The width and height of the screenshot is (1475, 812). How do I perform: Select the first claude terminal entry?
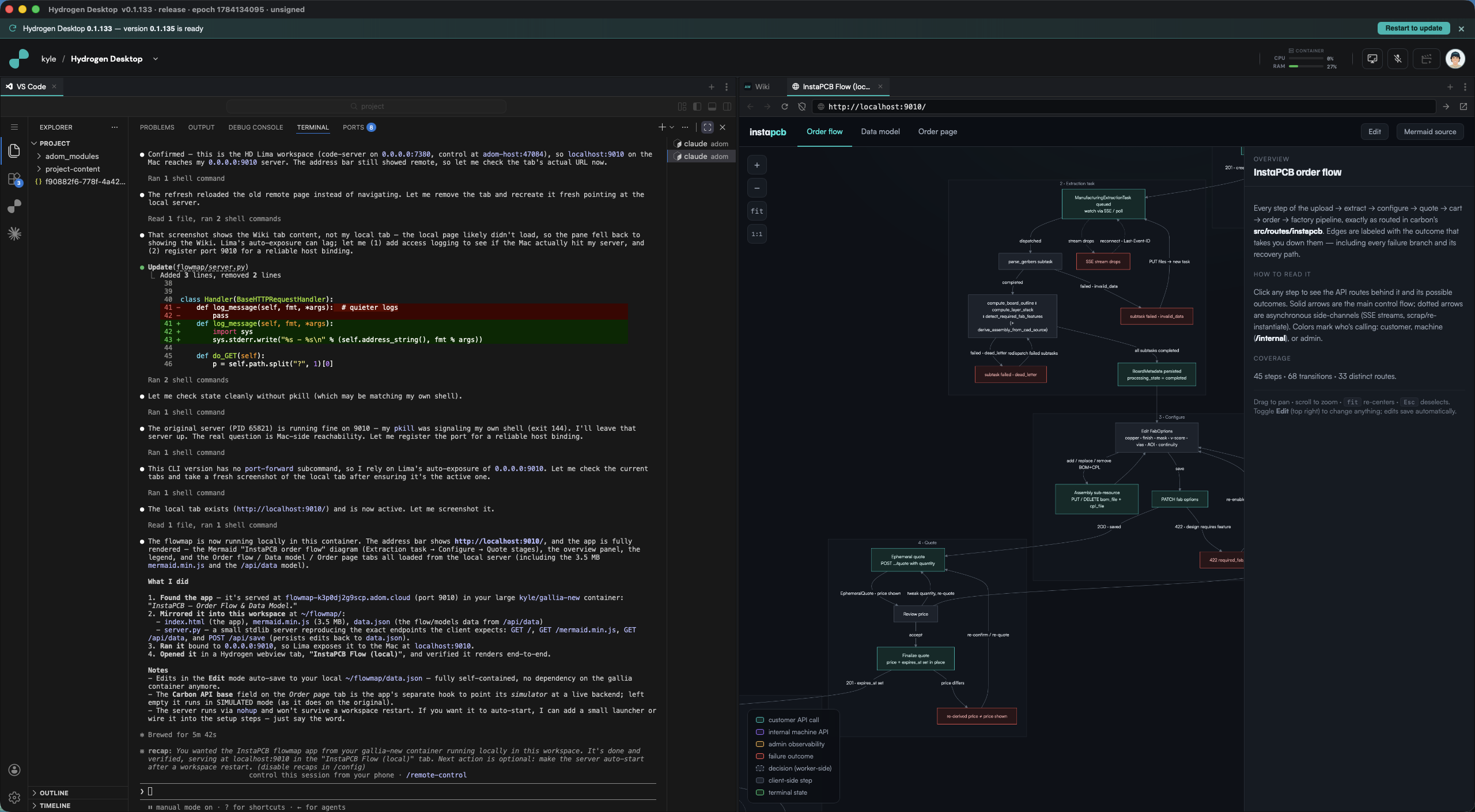[x=702, y=144]
